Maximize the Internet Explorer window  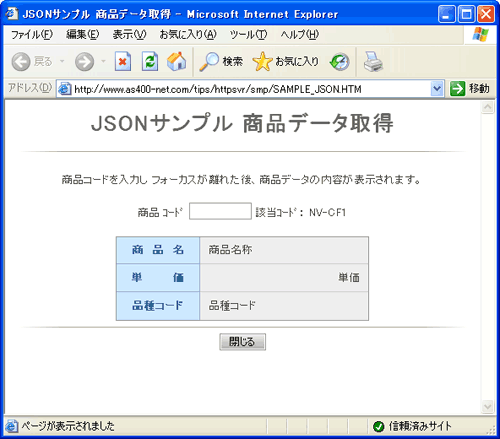[x=466, y=14]
